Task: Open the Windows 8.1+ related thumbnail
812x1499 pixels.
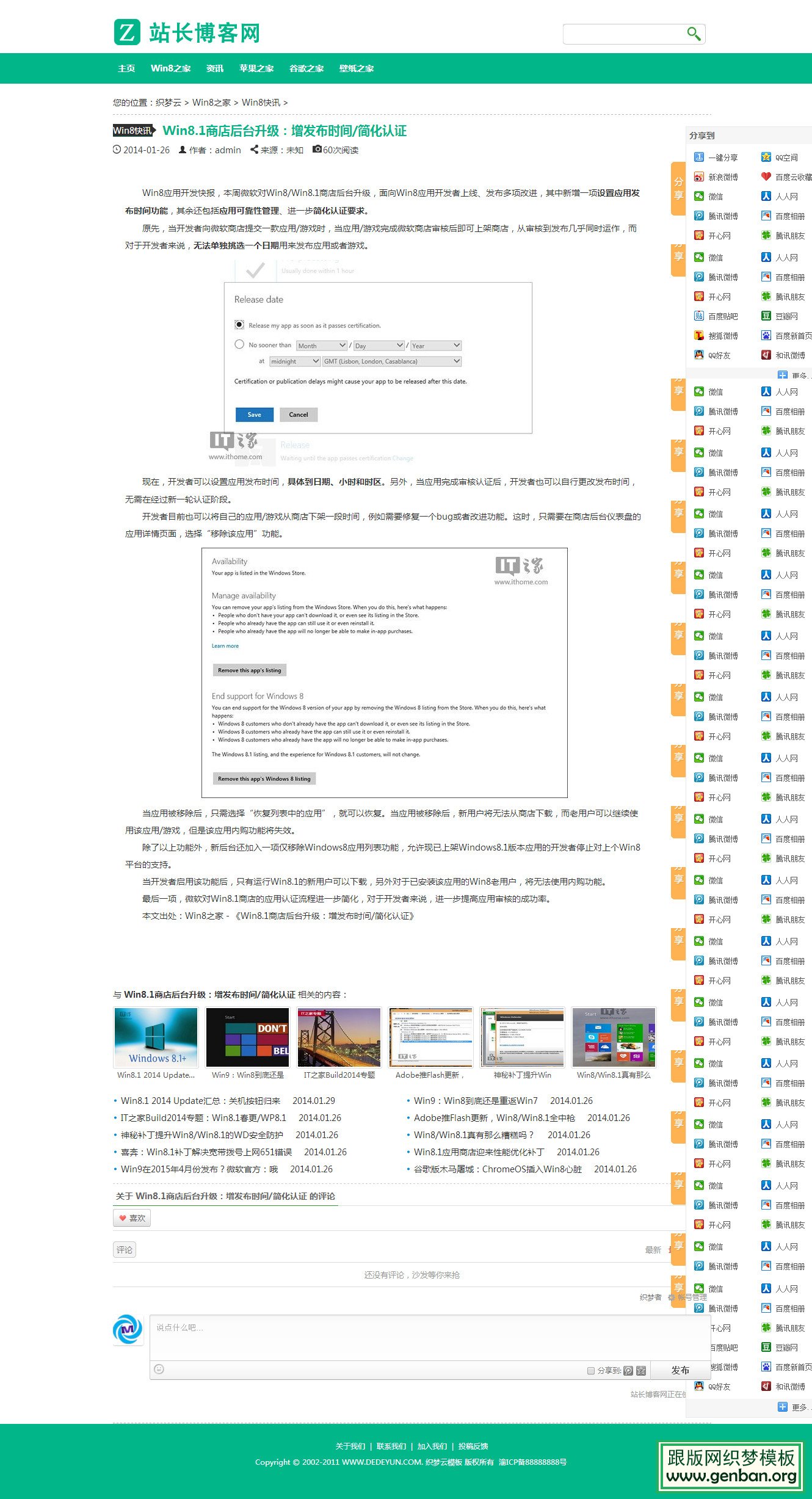Action: point(156,1037)
